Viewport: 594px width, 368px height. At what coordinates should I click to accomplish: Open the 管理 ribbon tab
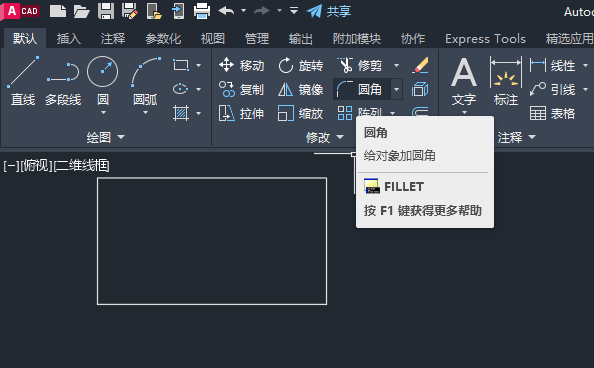(x=256, y=38)
